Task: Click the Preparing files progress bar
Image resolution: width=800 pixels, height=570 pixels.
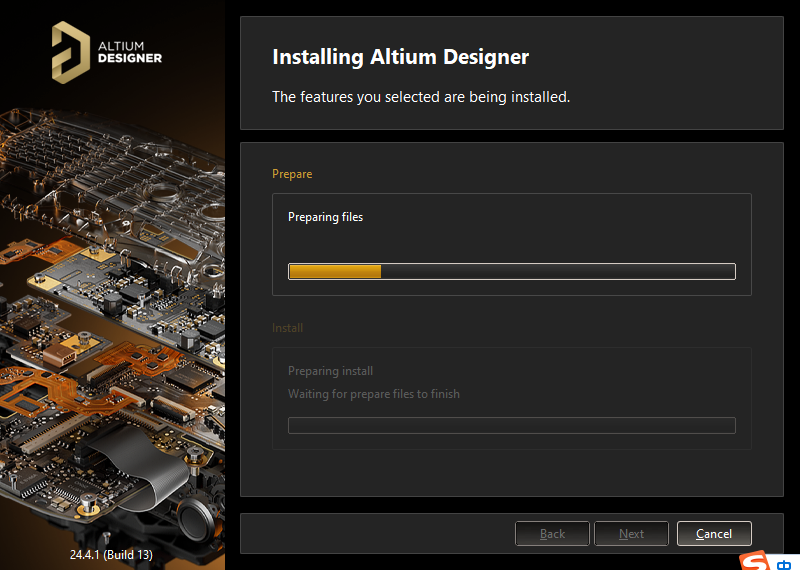Action: click(512, 271)
